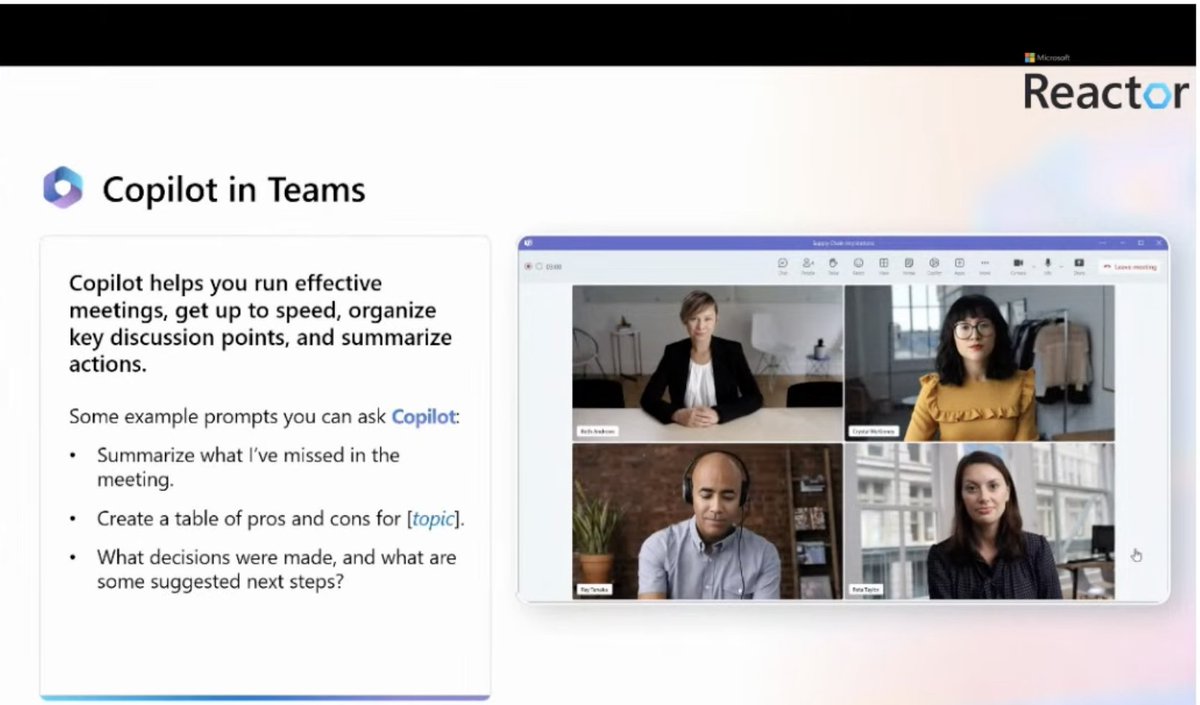This screenshot has width=1200, height=705.
Task: Launch Copilot from the meeting toolbar
Action: (934, 266)
